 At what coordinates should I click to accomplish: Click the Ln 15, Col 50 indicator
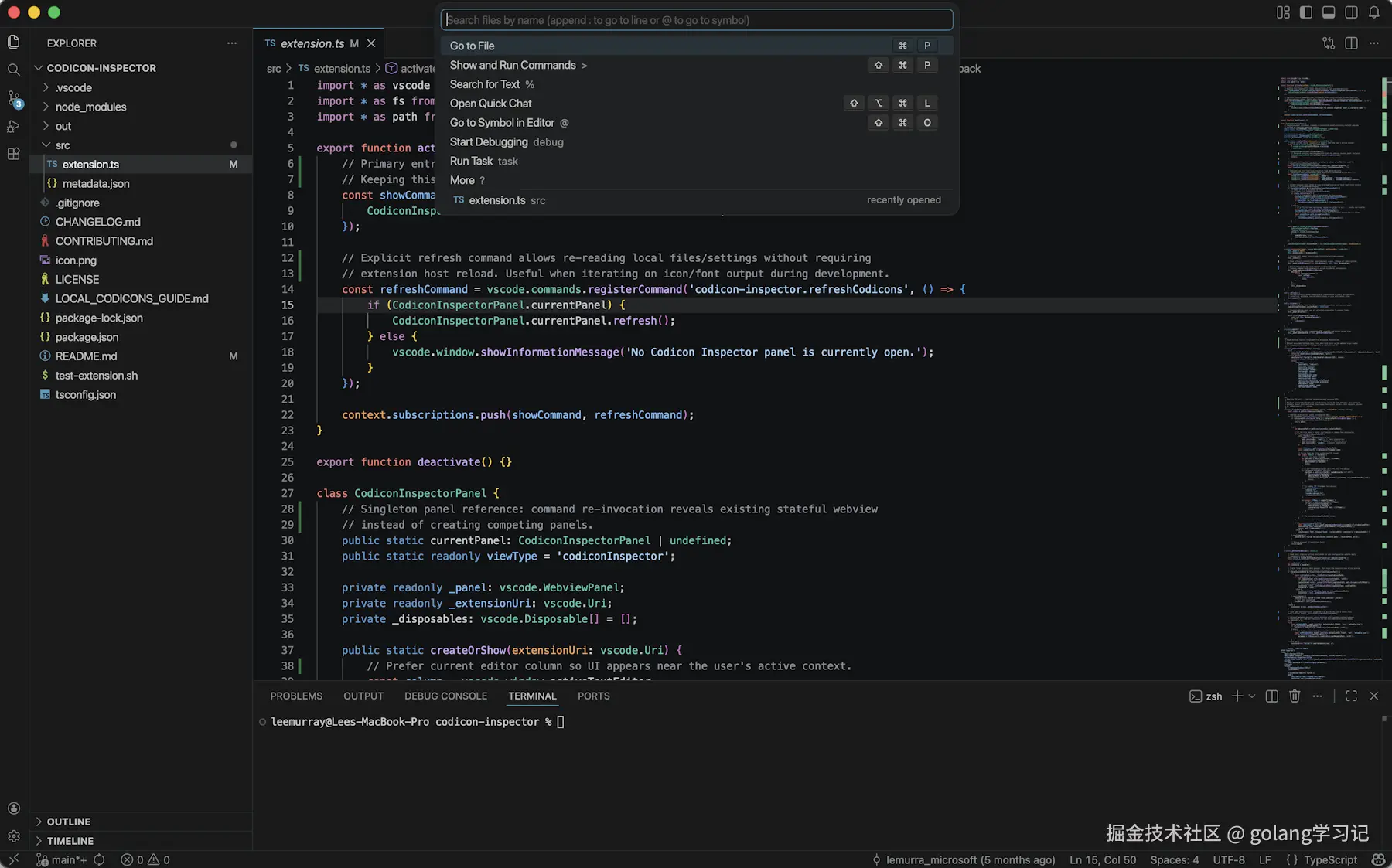tap(1103, 859)
